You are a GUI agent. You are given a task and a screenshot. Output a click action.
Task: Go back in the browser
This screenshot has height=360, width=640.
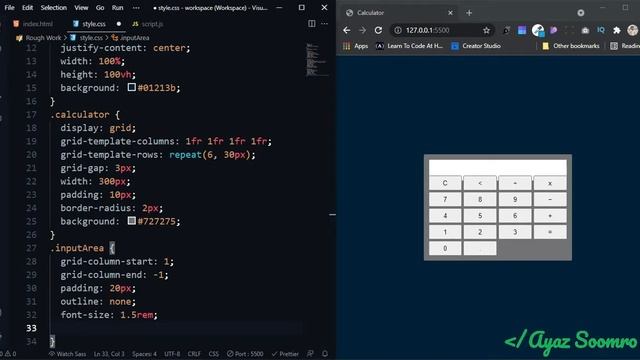pyautogui.click(x=347, y=30)
